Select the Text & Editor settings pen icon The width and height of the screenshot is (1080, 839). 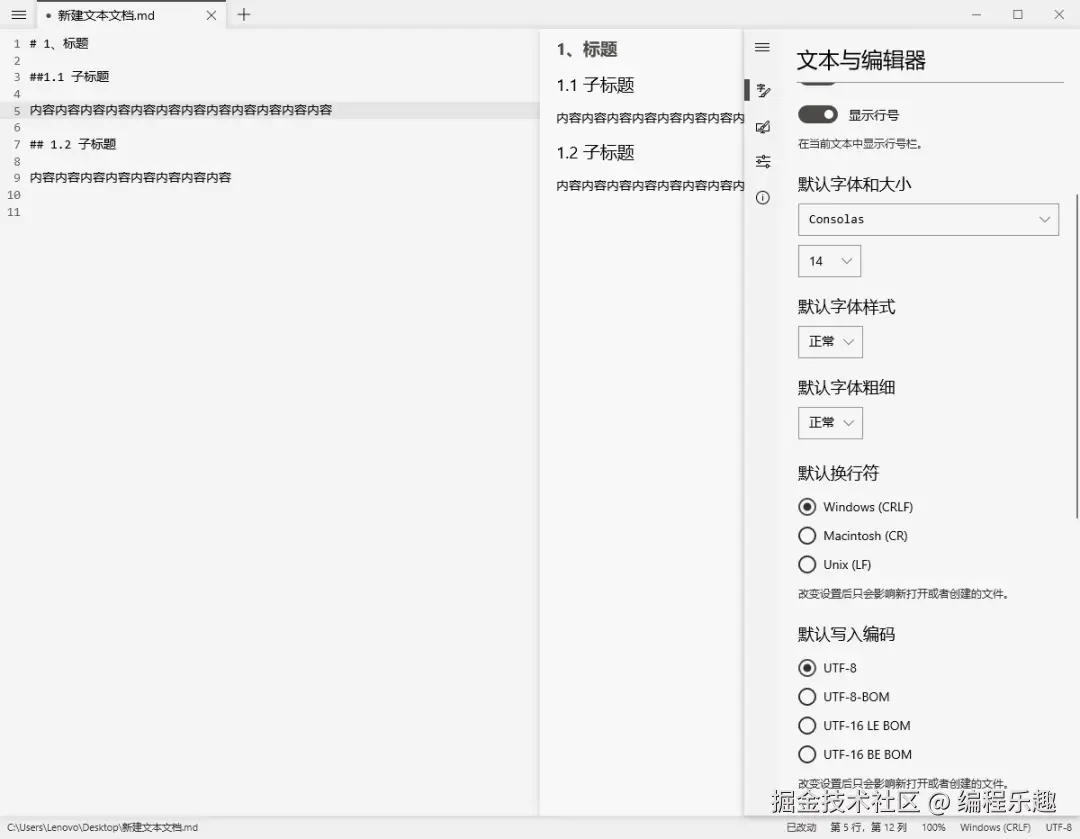[x=762, y=90]
